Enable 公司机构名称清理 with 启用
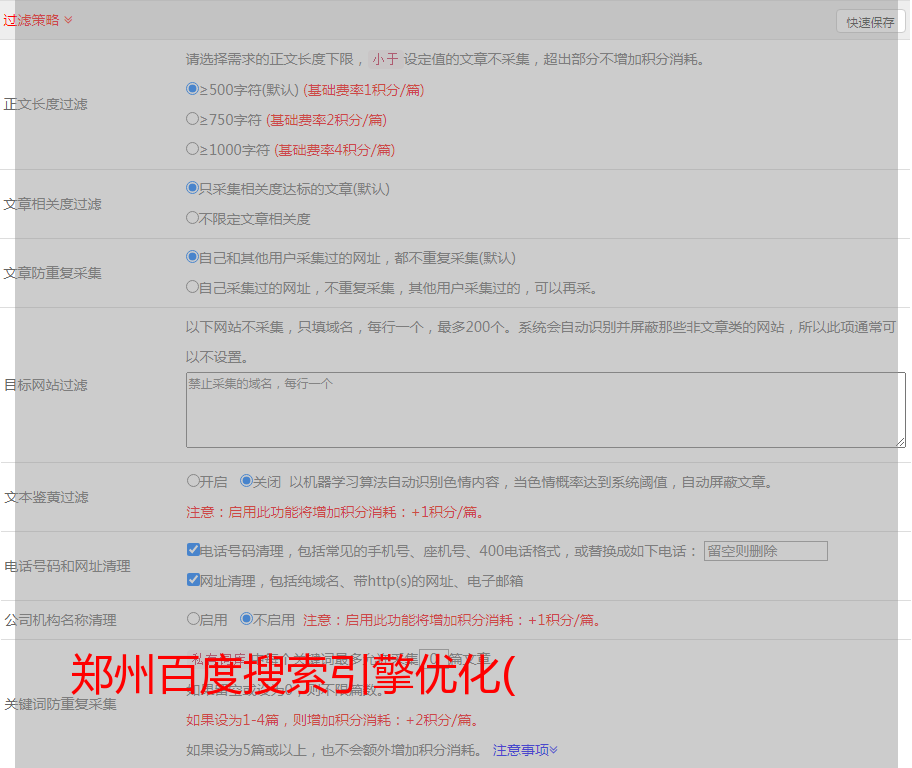Viewport: 912px width, 768px height. coord(193,619)
